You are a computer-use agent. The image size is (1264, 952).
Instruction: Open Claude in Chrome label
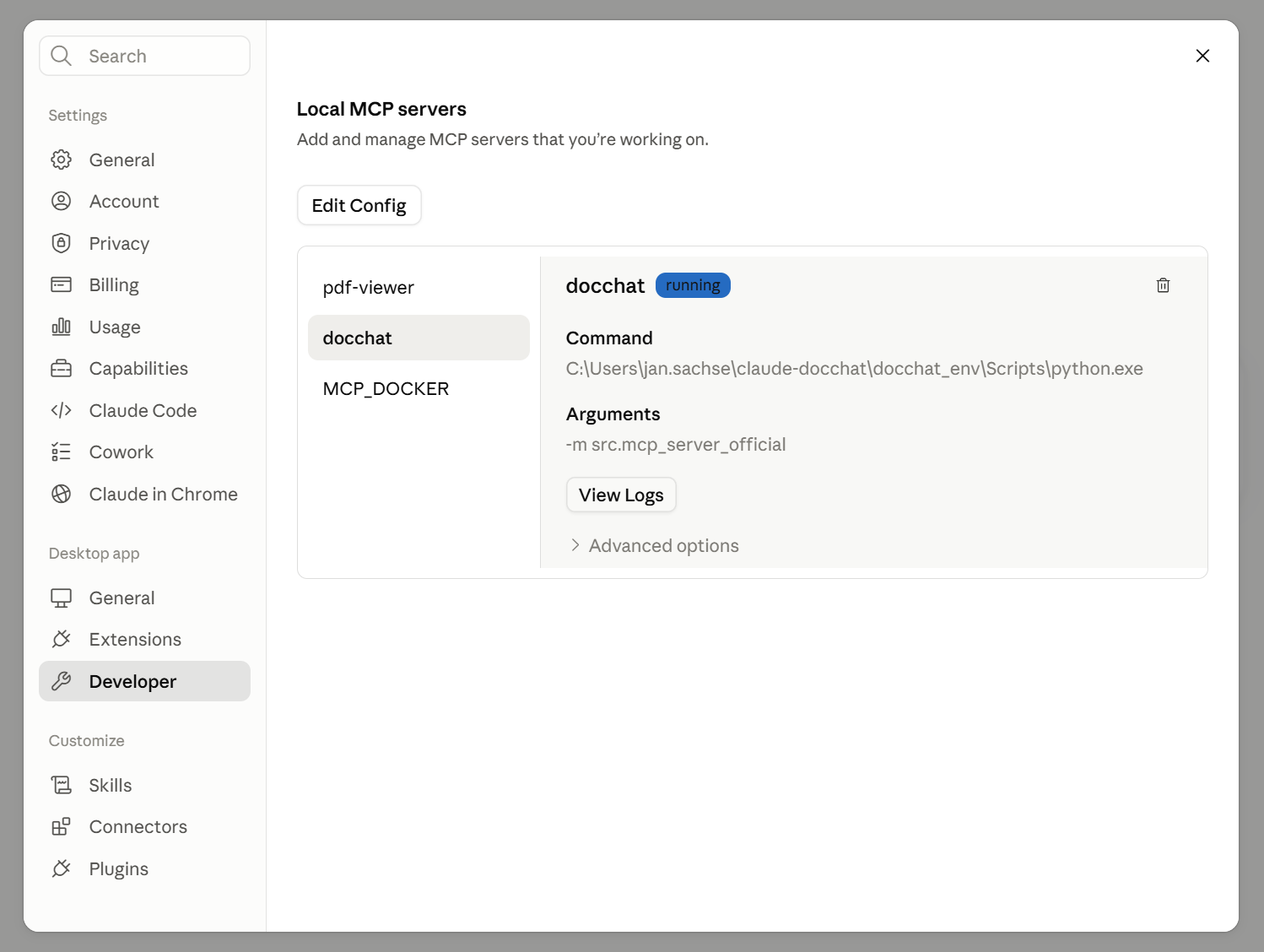click(164, 494)
